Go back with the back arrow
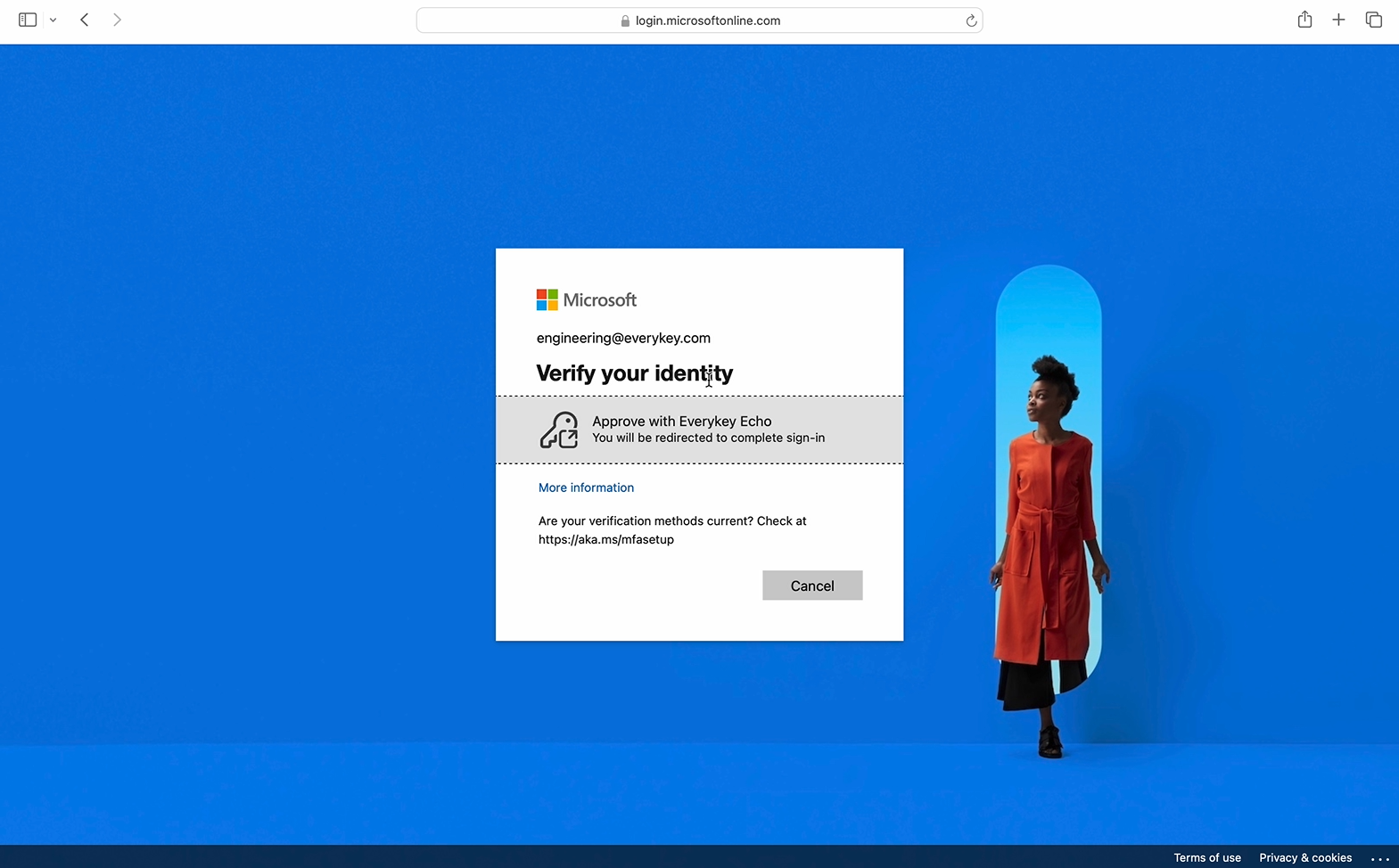The width and height of the screenshot is (1399, 868). (x=85, y=20)
